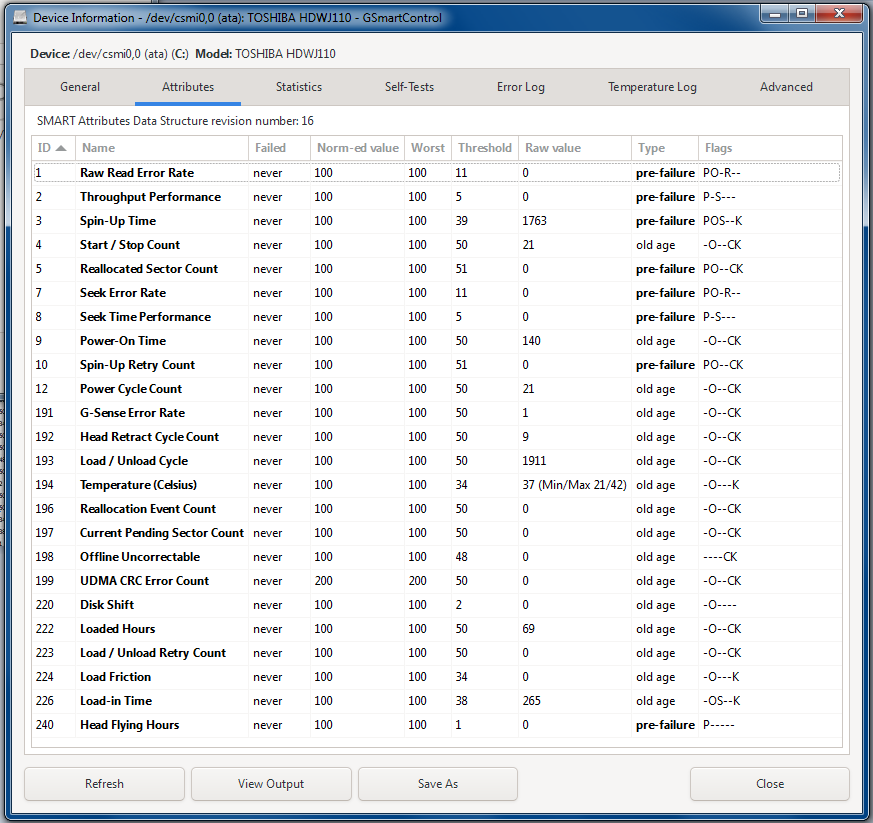873x823 pixels.
Task: Select the Load-in Time row
Action: tap(436, 700)
